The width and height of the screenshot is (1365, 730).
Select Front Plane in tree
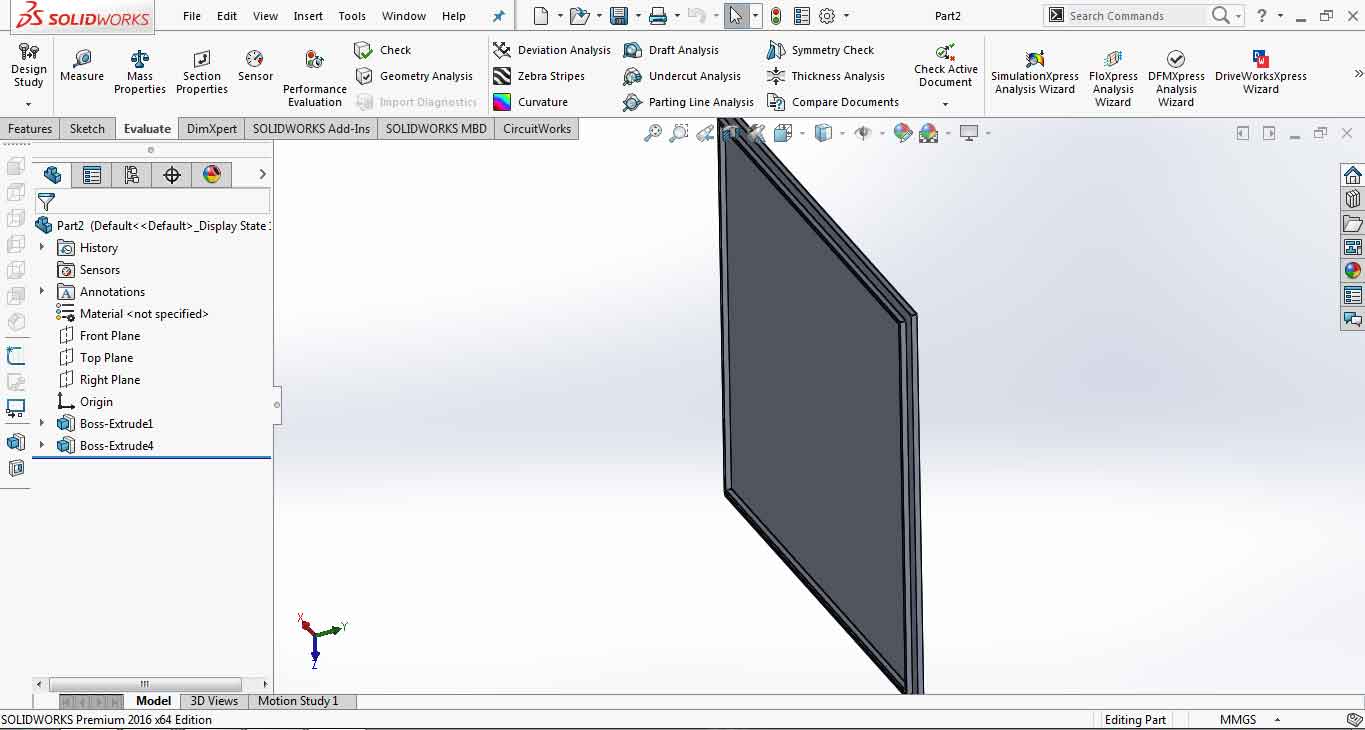tap(99, 336)
